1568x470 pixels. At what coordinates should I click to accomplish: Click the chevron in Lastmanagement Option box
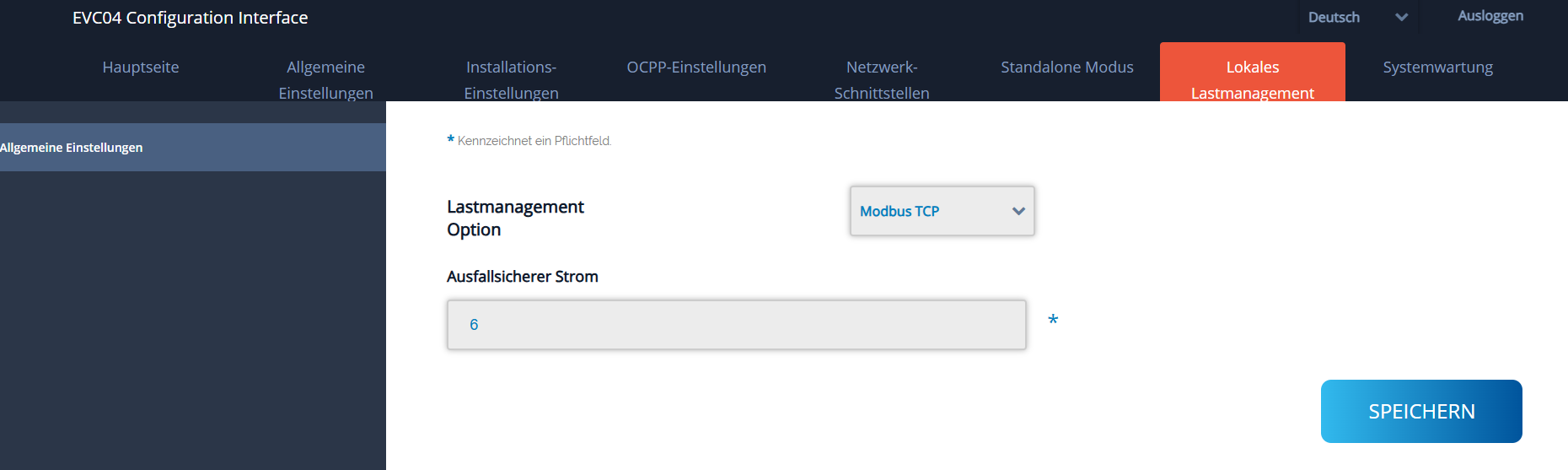1018,211
